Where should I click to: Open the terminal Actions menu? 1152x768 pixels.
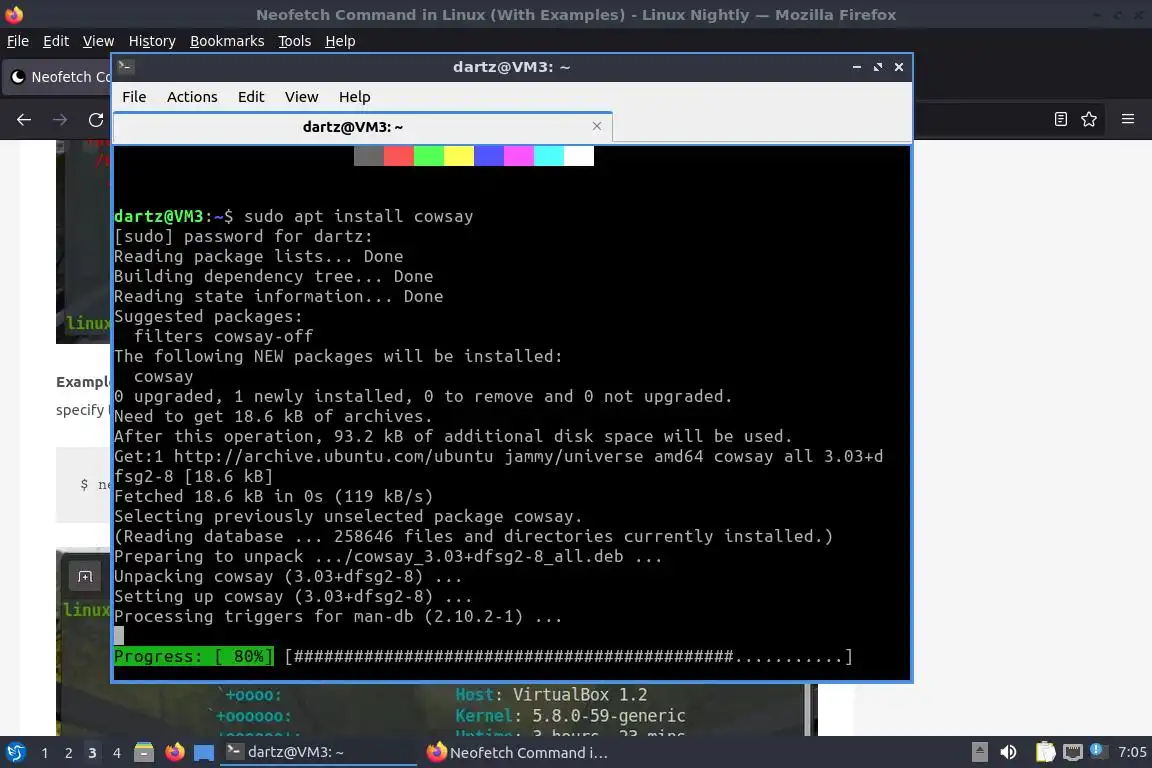[x=192, y=97]
